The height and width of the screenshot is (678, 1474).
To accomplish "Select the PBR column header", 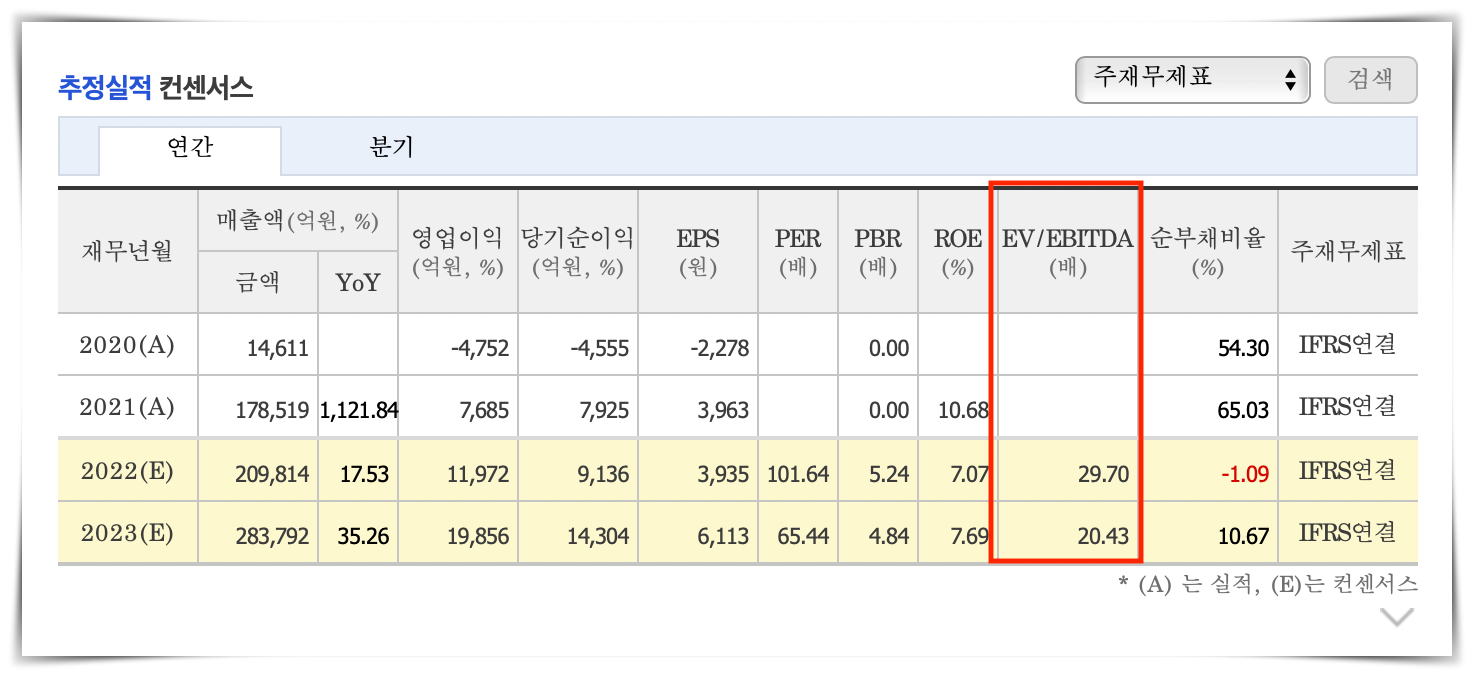I will click(877, 252).
